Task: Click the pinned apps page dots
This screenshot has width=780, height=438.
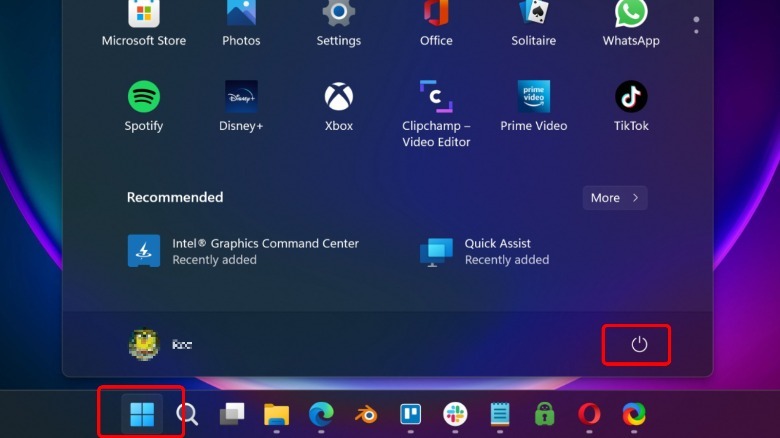Action: click(x=696, y=25)
